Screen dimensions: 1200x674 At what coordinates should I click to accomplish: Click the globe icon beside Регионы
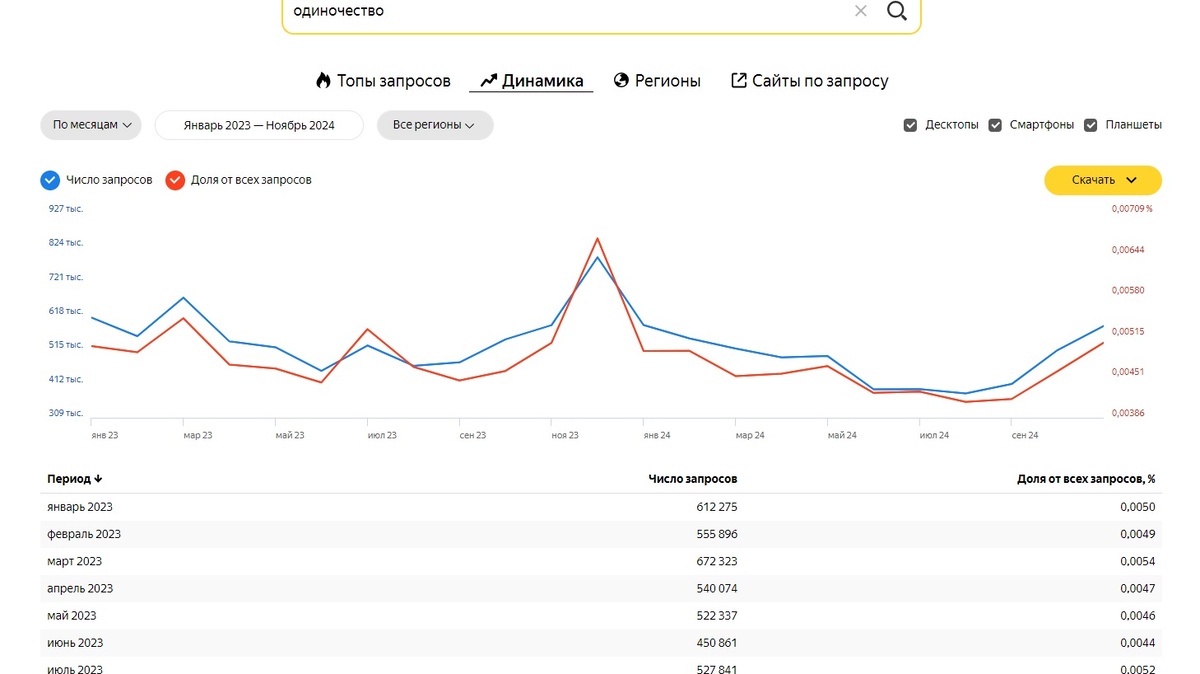tap(621, 81)
